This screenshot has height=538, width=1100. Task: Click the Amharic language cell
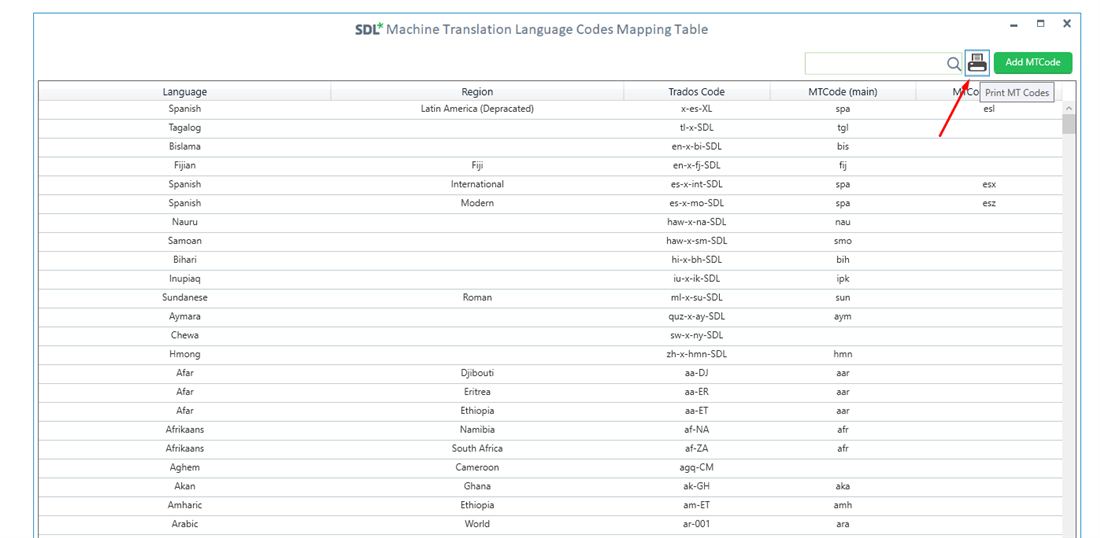(185, 505)
